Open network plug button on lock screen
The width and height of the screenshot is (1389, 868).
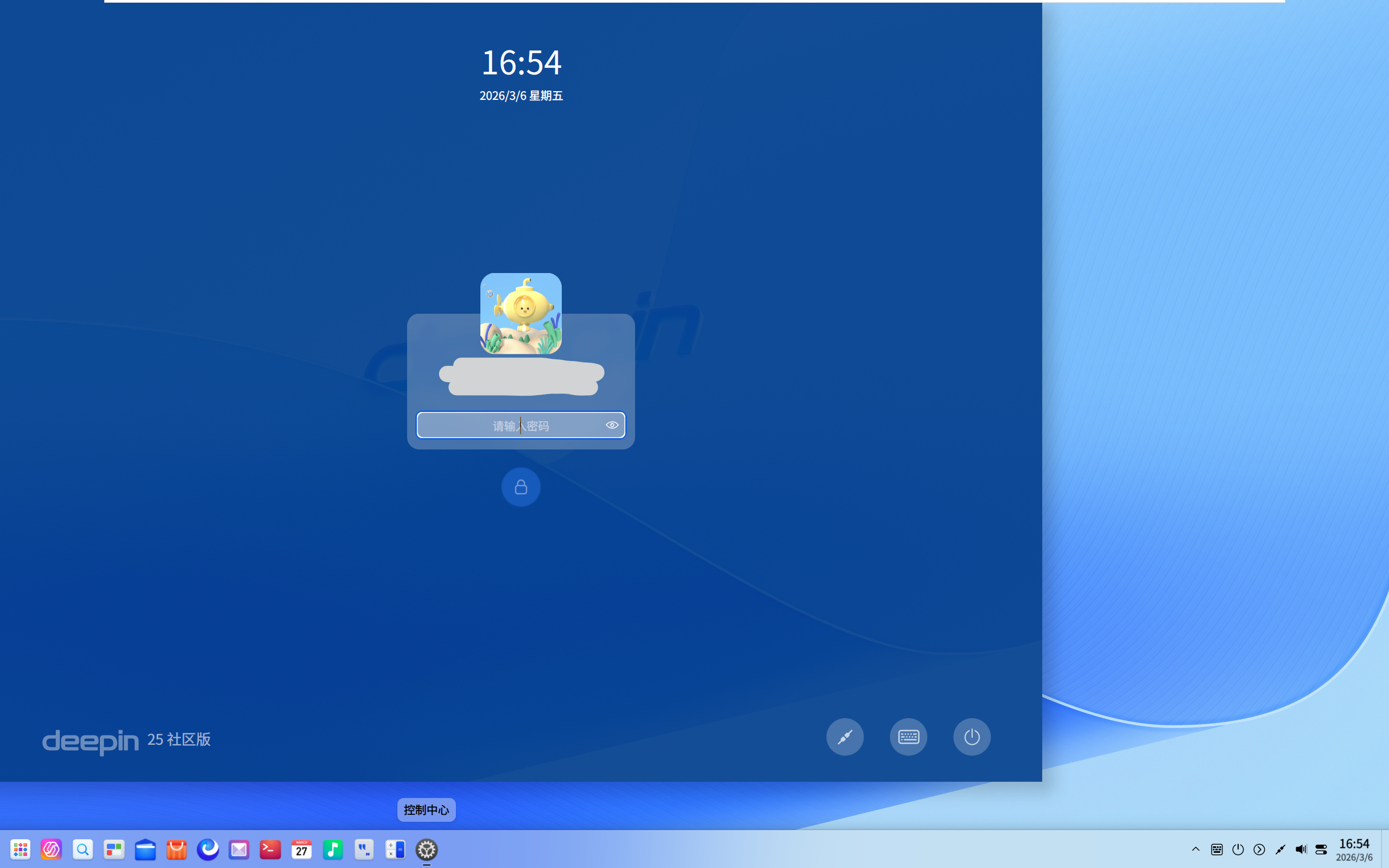(845, 737)
